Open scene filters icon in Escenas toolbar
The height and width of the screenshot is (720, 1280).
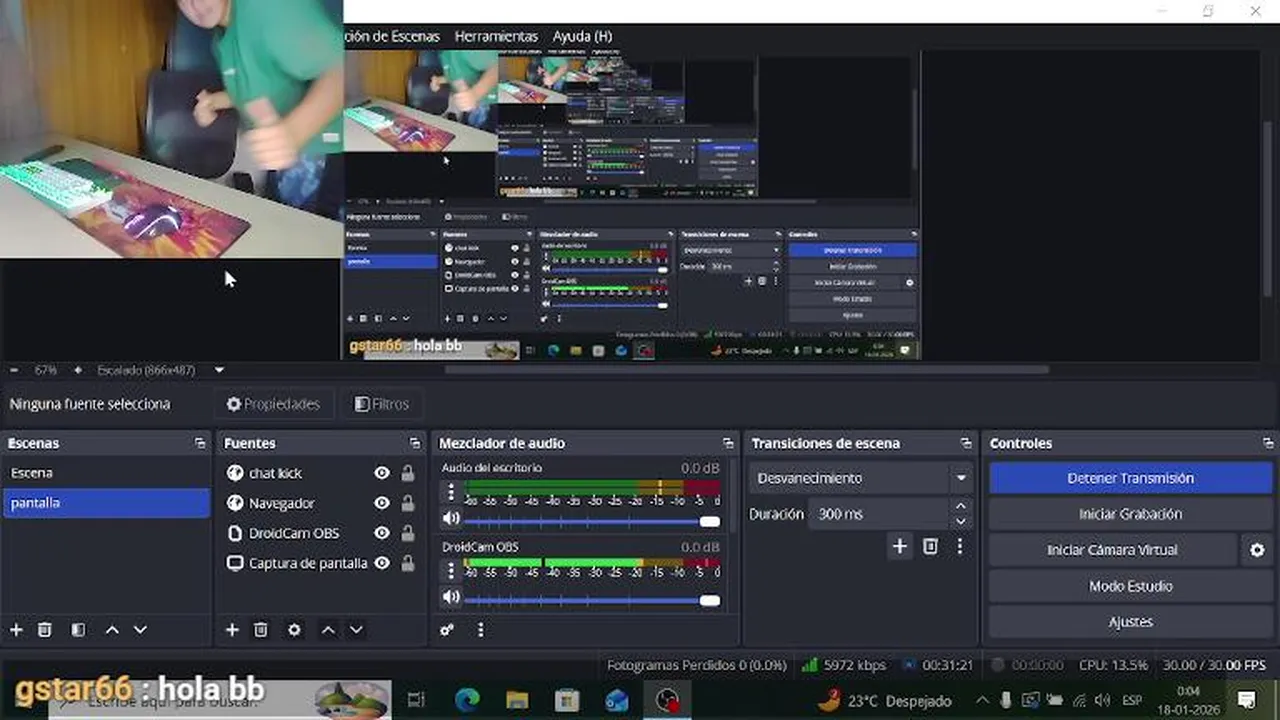[78, 630]
